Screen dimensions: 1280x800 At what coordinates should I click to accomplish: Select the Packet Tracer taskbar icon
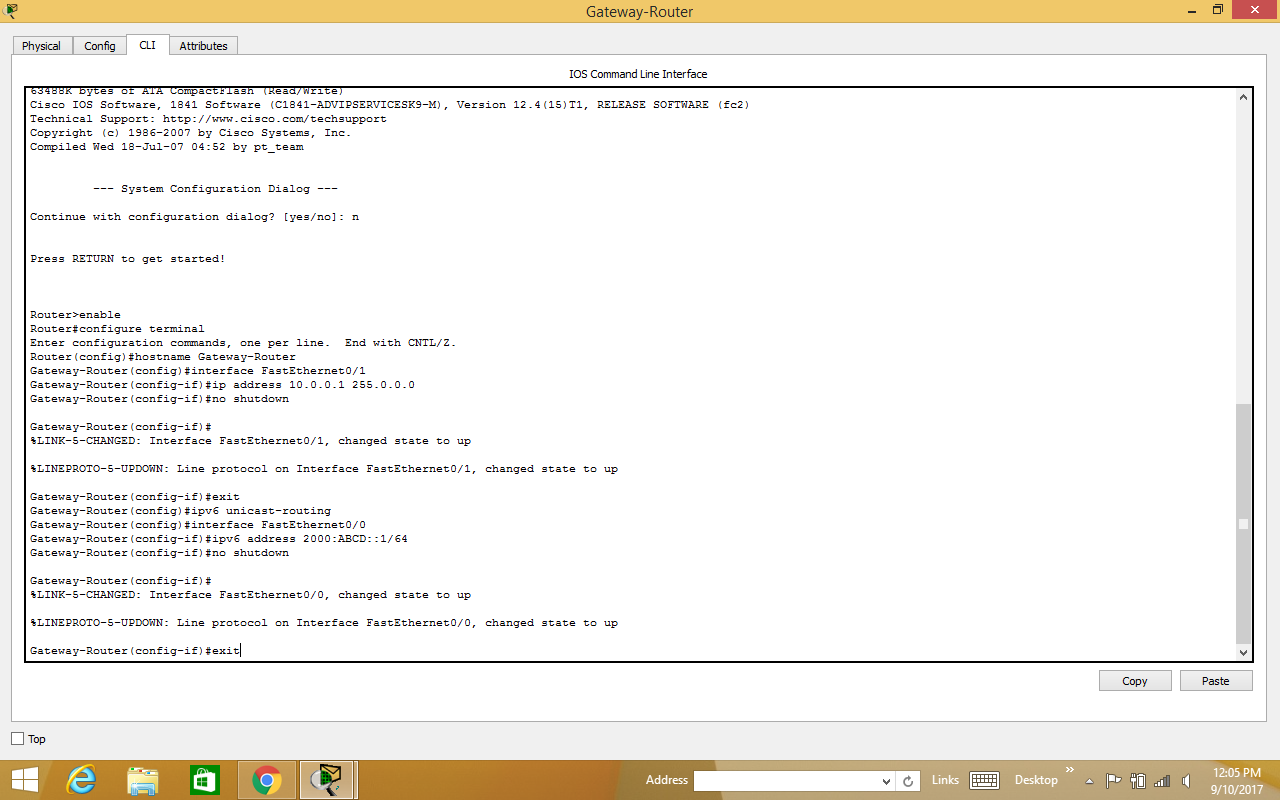(328, 780)
